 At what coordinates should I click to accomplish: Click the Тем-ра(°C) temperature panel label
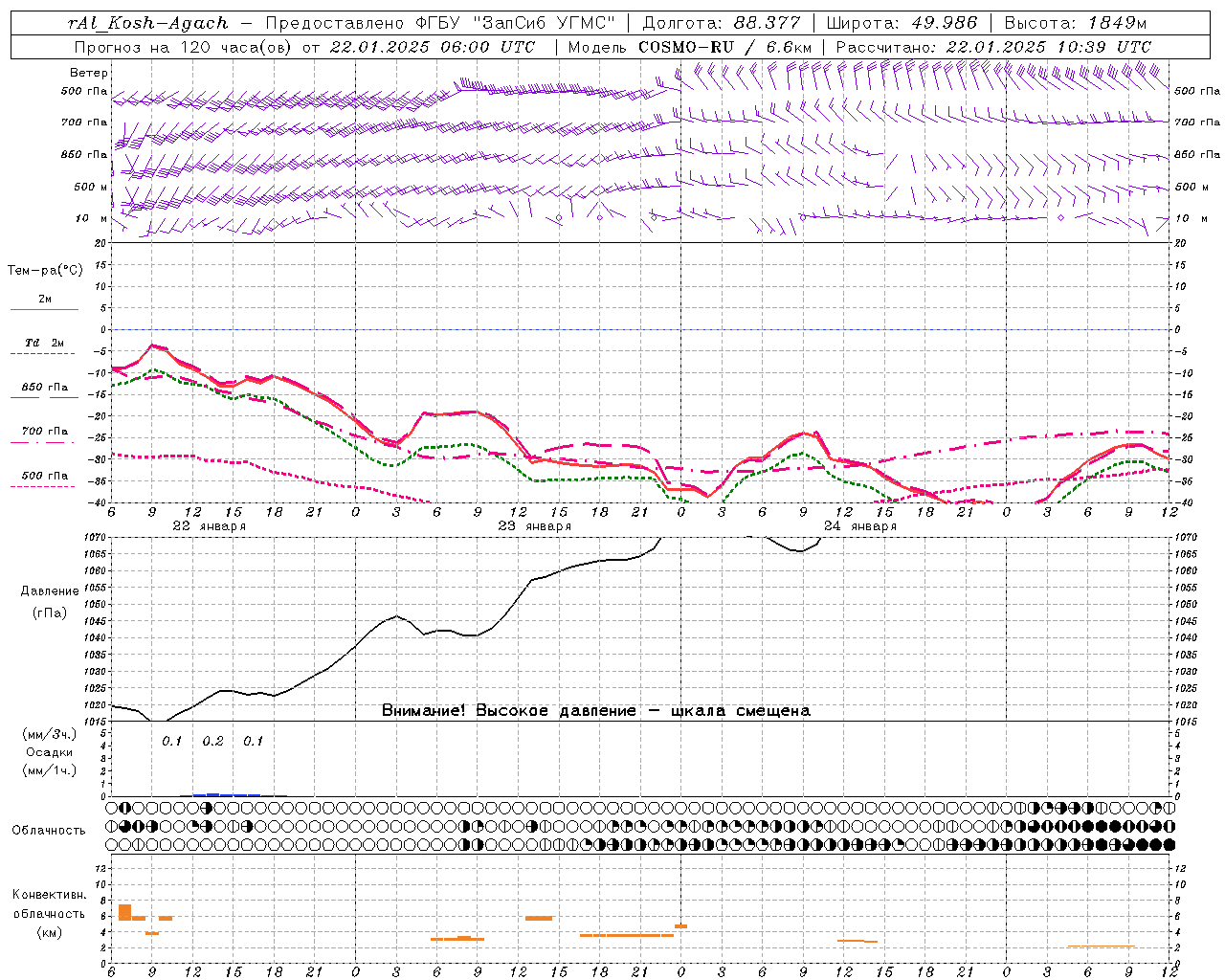point(45,271)
